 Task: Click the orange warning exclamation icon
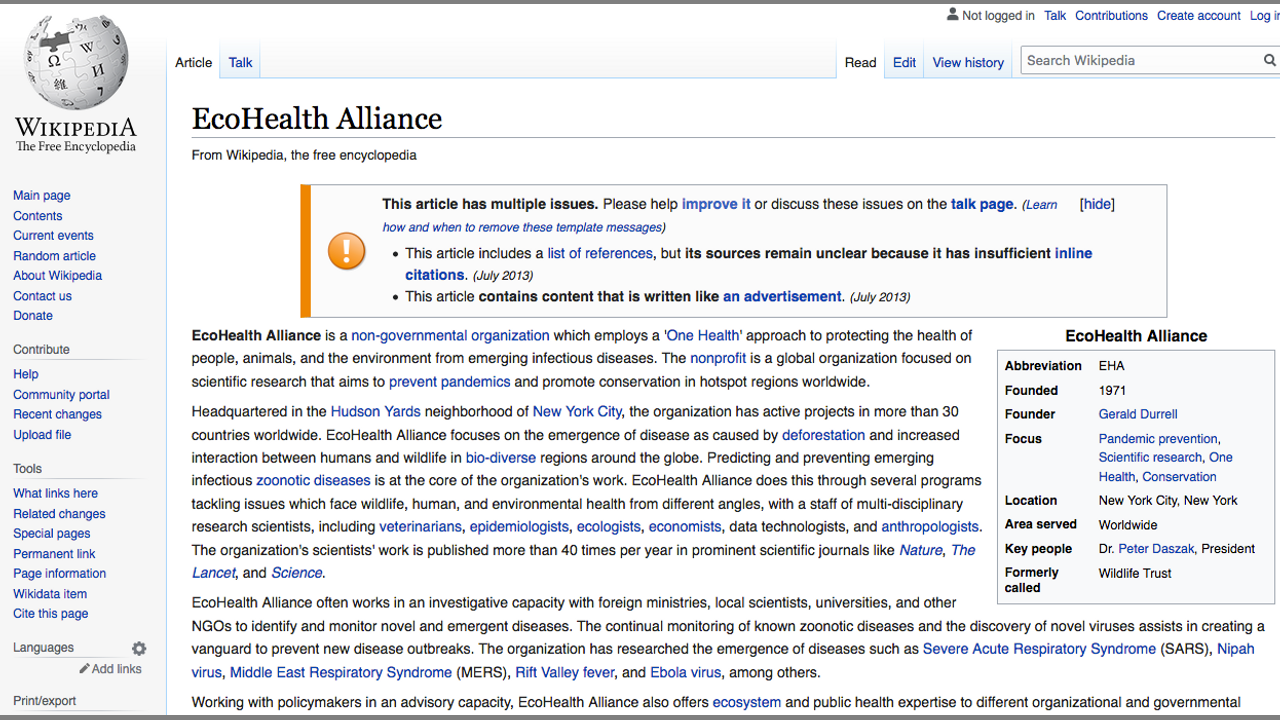pos(347,250)
